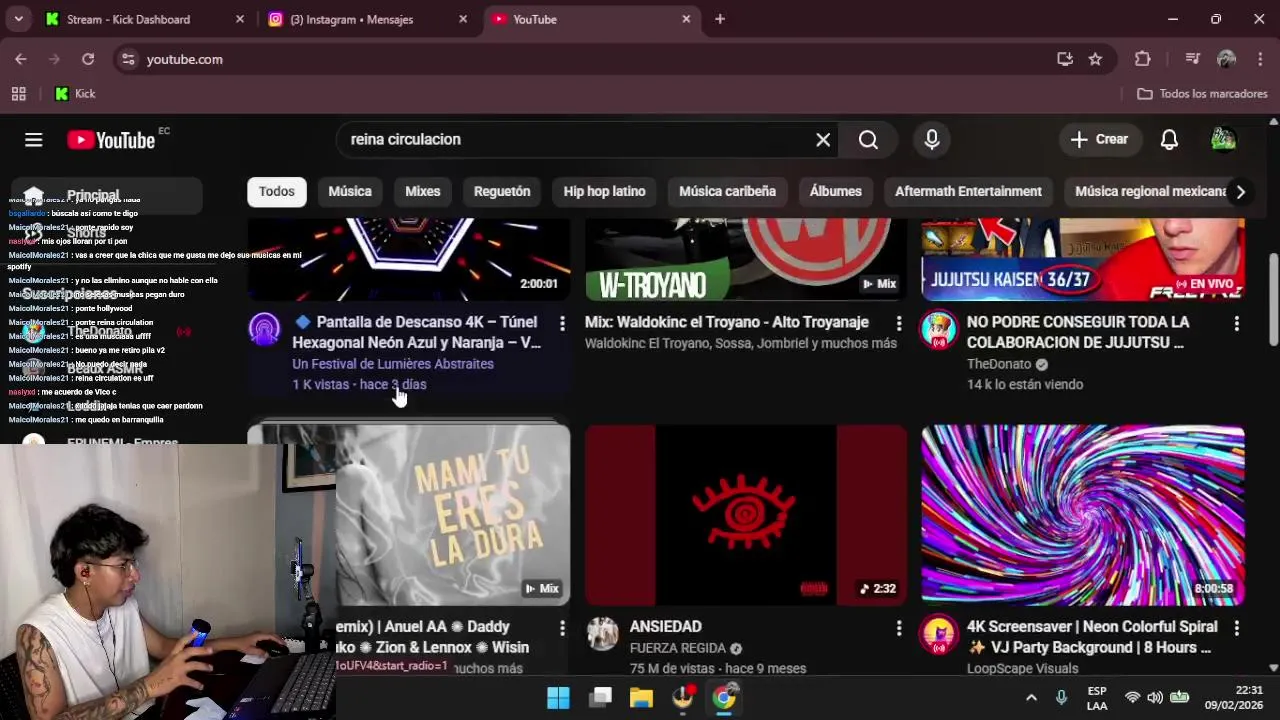Show hidden system tray icons
This screenshot has height=720, width=1280.
(x=1031, y=698)
